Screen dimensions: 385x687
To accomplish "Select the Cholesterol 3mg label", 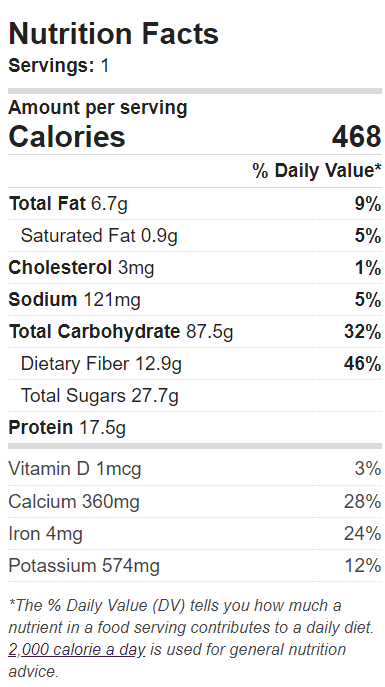I will coord(81,268).
